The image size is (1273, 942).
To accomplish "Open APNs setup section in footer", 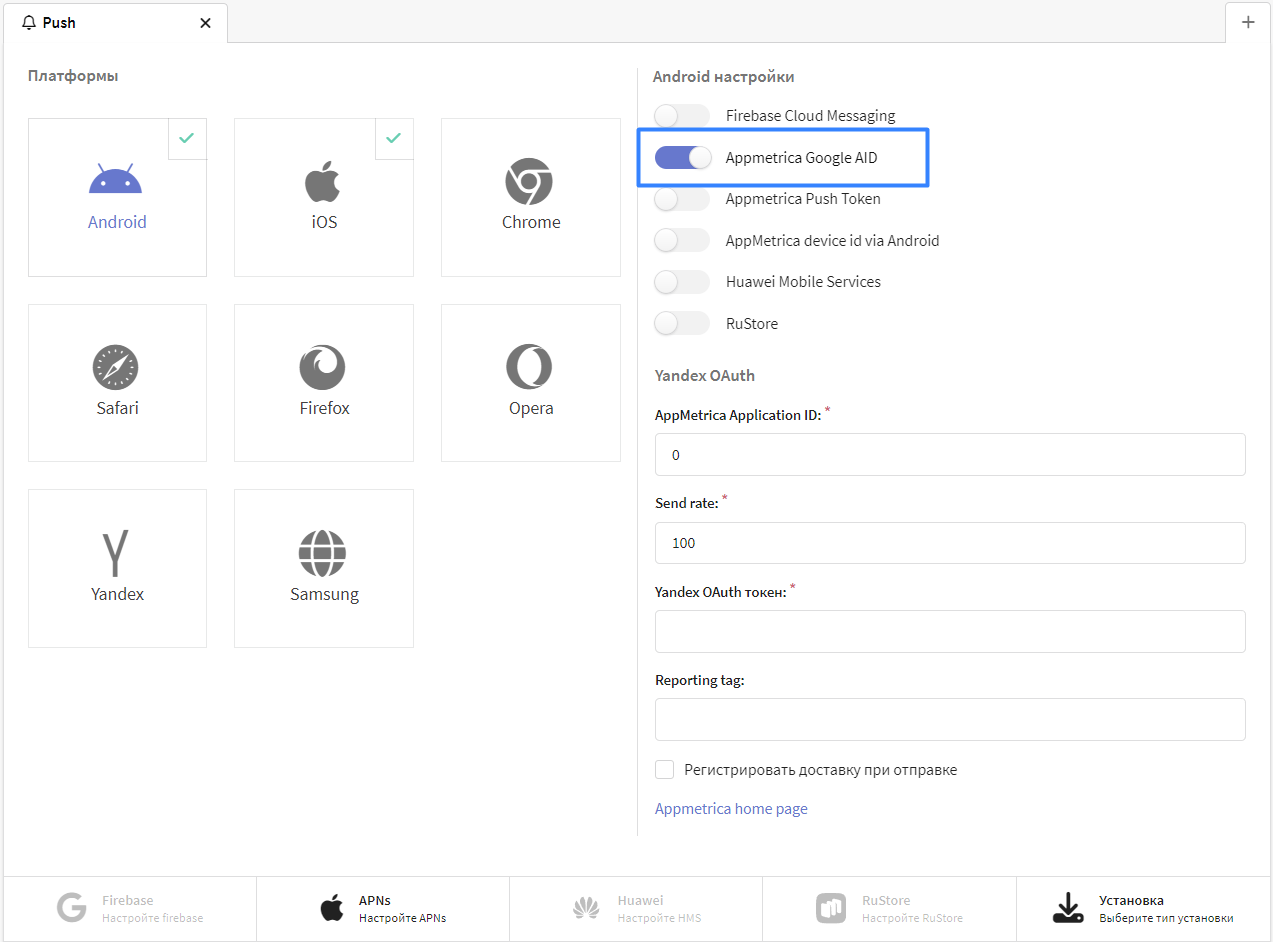I will coord(383,908).
